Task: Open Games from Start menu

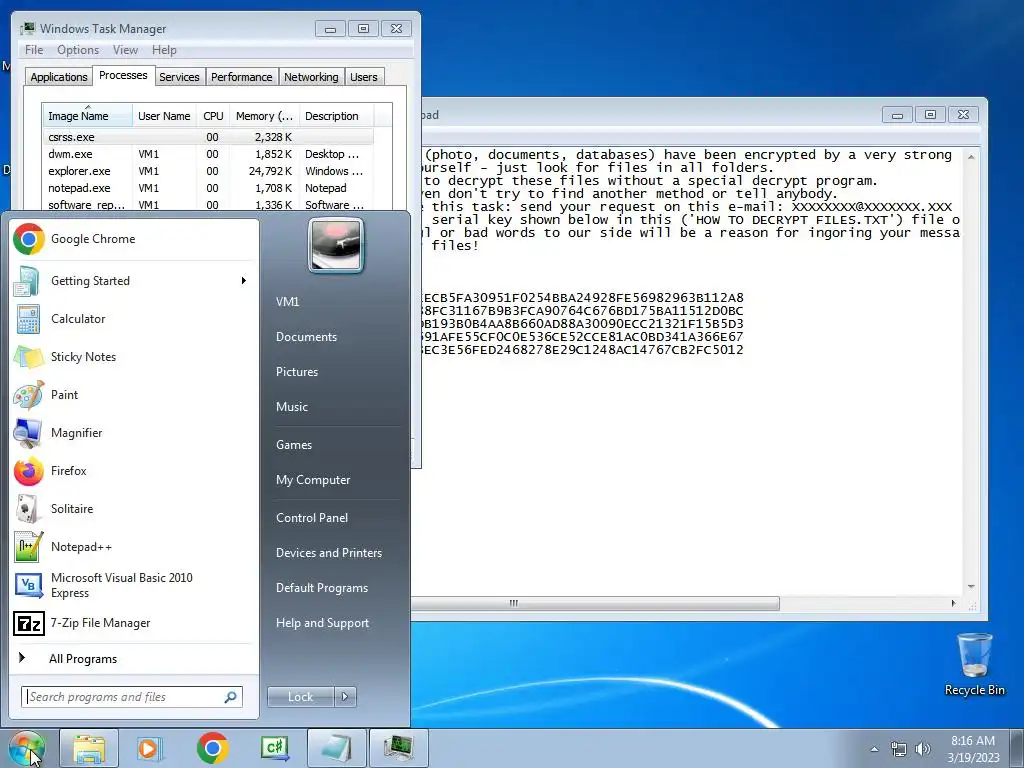Action: (x=294, y=445)
